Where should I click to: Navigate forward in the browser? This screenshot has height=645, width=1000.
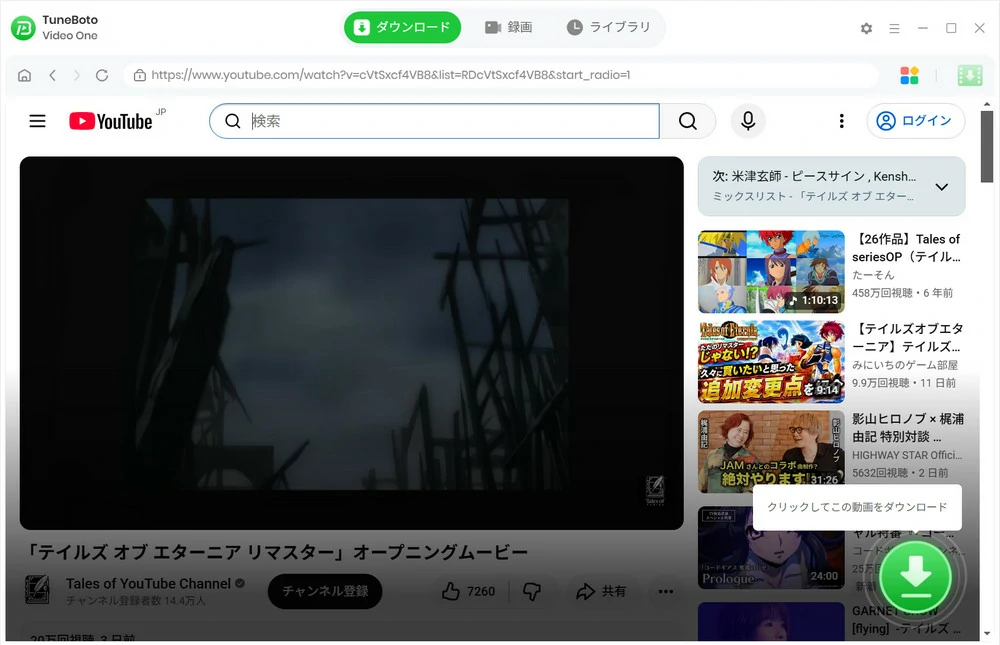[x=77, y=75]
